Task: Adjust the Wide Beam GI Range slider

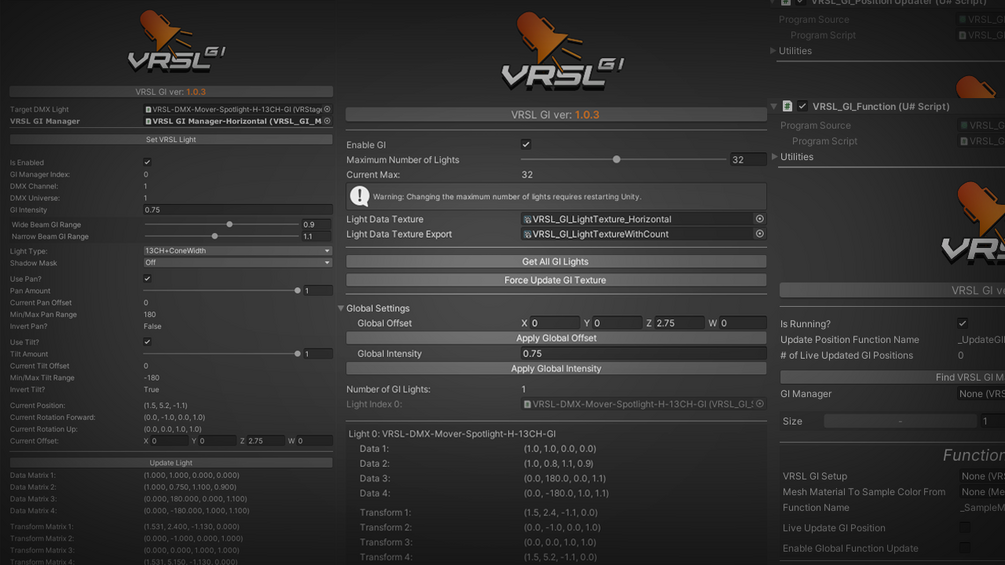Action: (x=222, y=225)
